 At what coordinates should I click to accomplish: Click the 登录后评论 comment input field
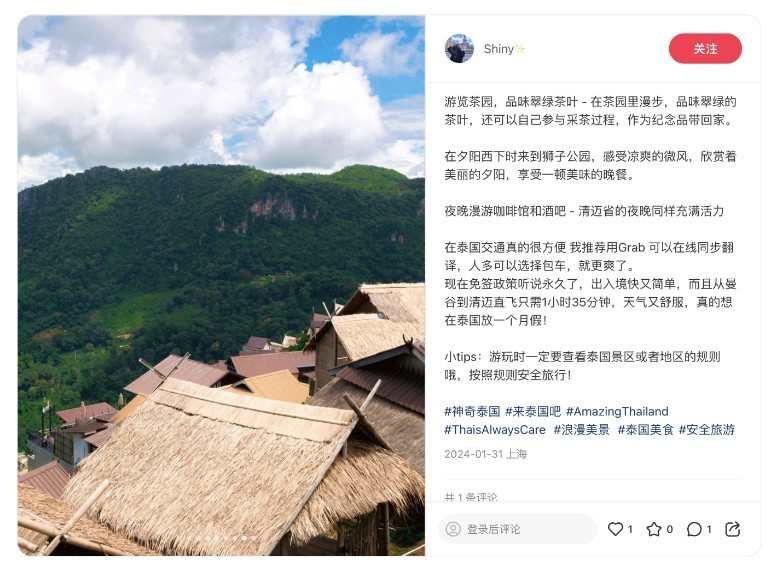click(x=518, y=529)
